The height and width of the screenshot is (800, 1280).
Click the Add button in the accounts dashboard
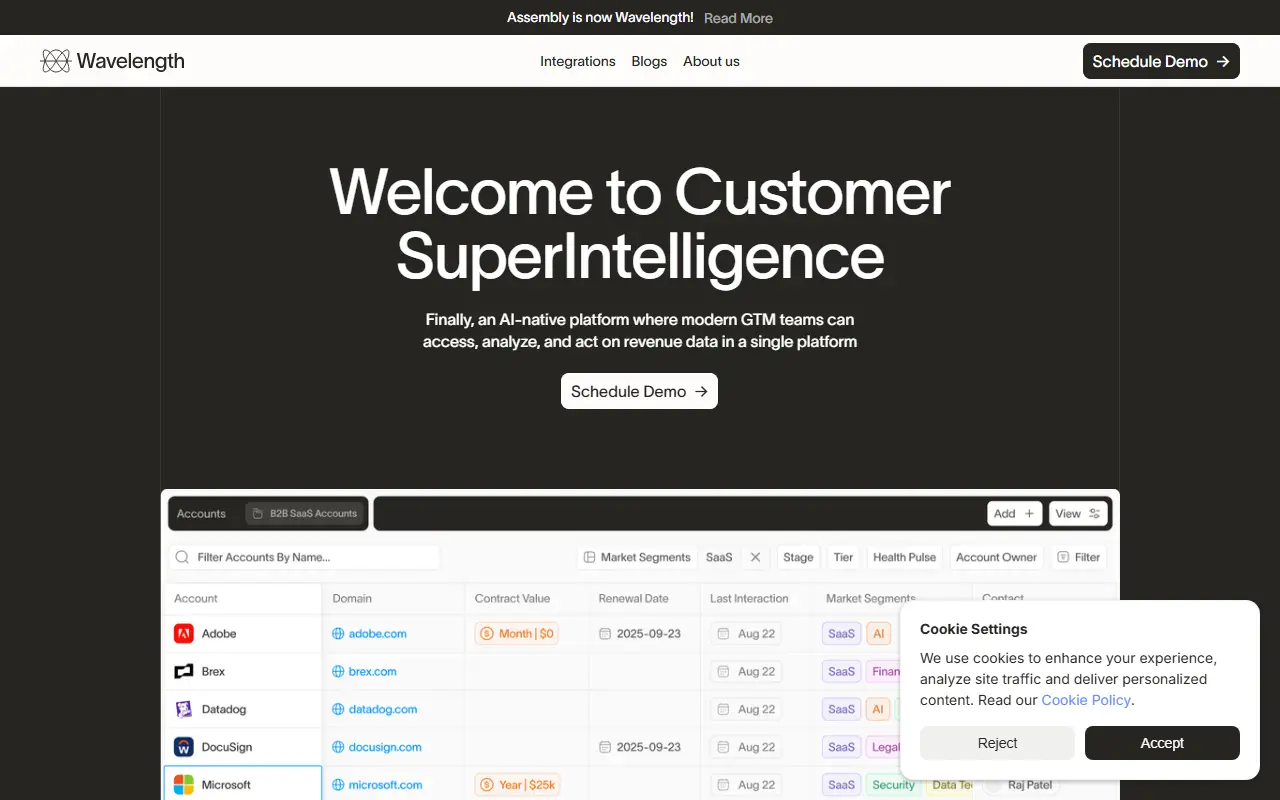(x=1015, y=514)
